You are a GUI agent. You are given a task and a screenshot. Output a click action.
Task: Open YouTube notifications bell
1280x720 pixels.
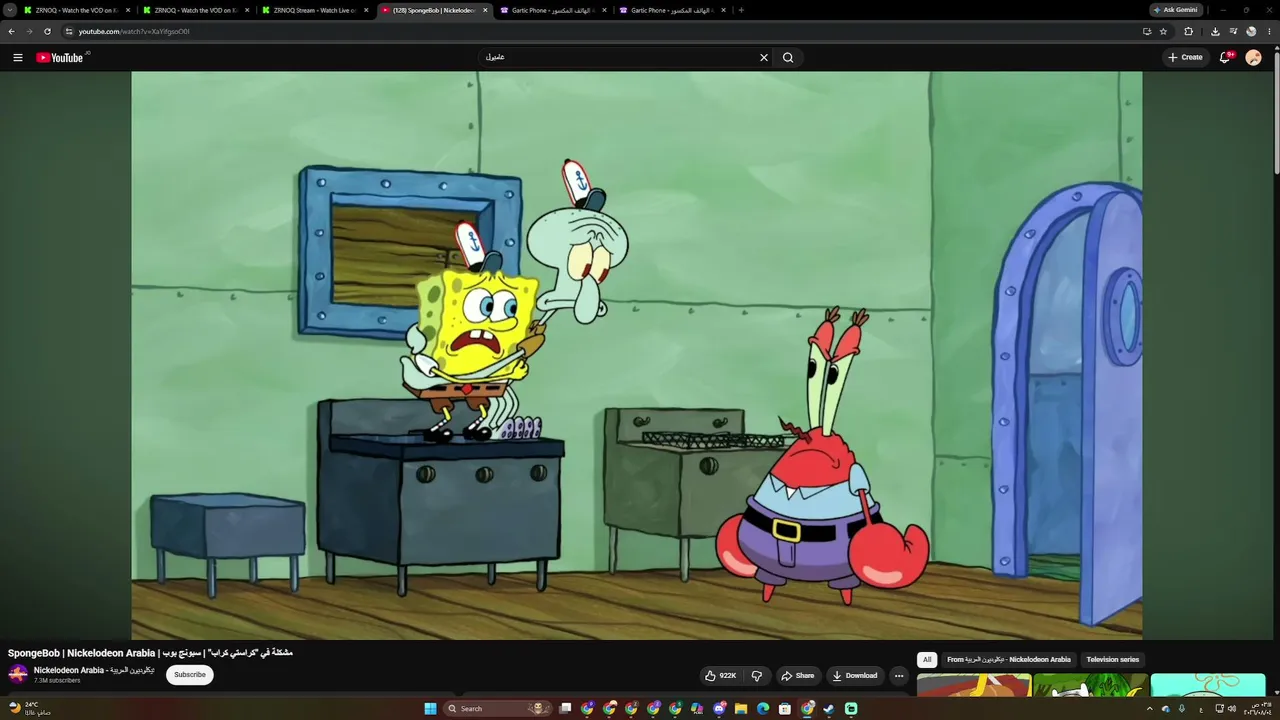click(x=1225, y=57)
